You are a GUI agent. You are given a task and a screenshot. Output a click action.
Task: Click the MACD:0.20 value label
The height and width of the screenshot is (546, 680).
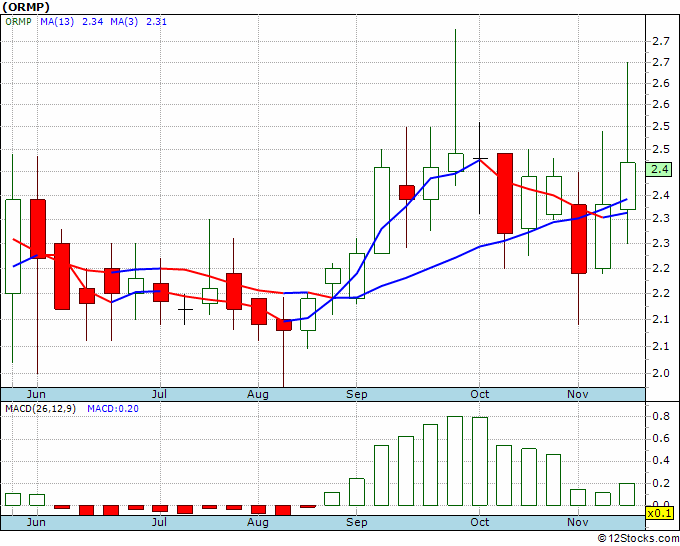click(113, 409)
